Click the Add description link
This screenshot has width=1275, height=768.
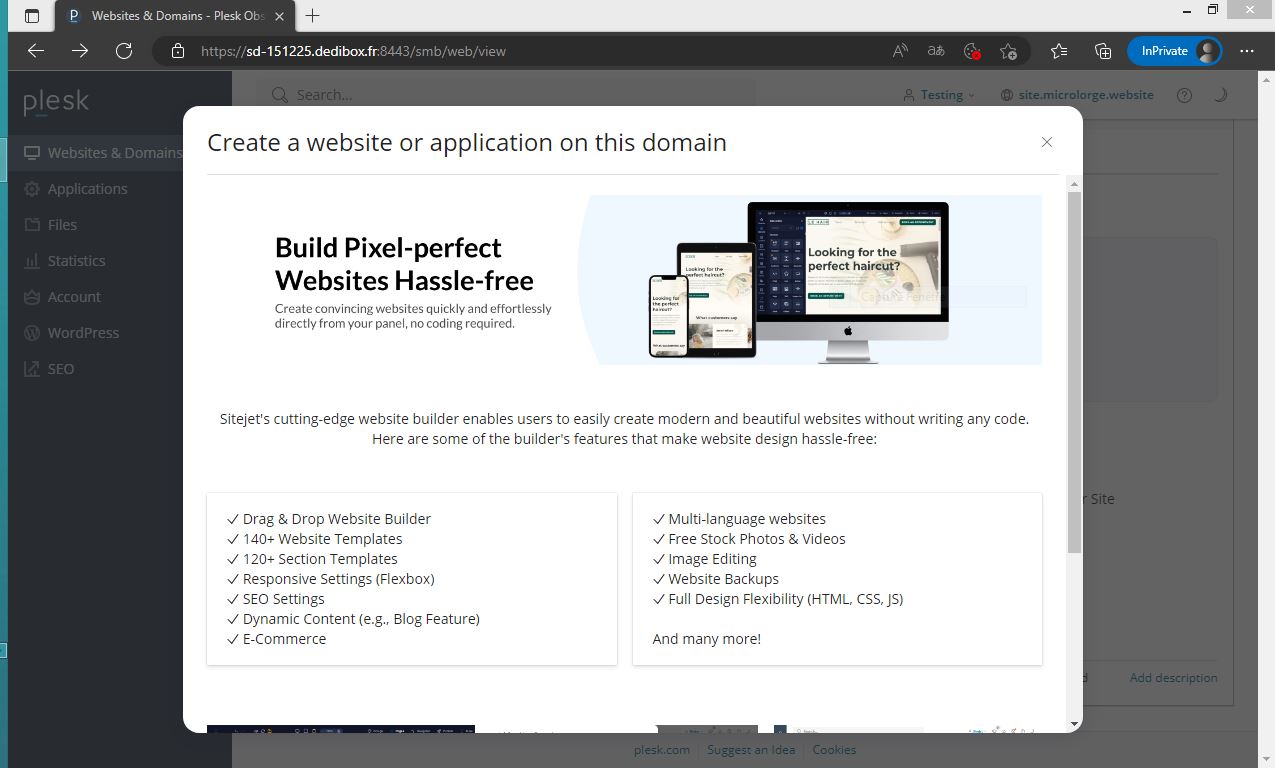pos(1173,678)
